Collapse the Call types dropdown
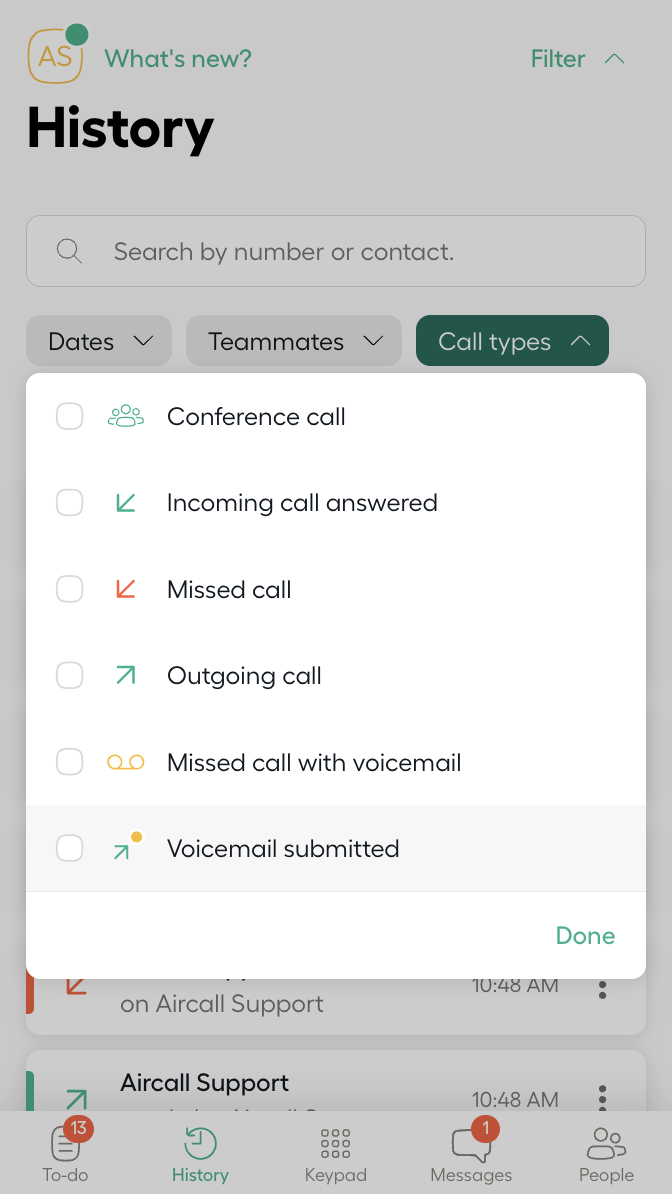Screen dimensions: 672x1194 512,341
